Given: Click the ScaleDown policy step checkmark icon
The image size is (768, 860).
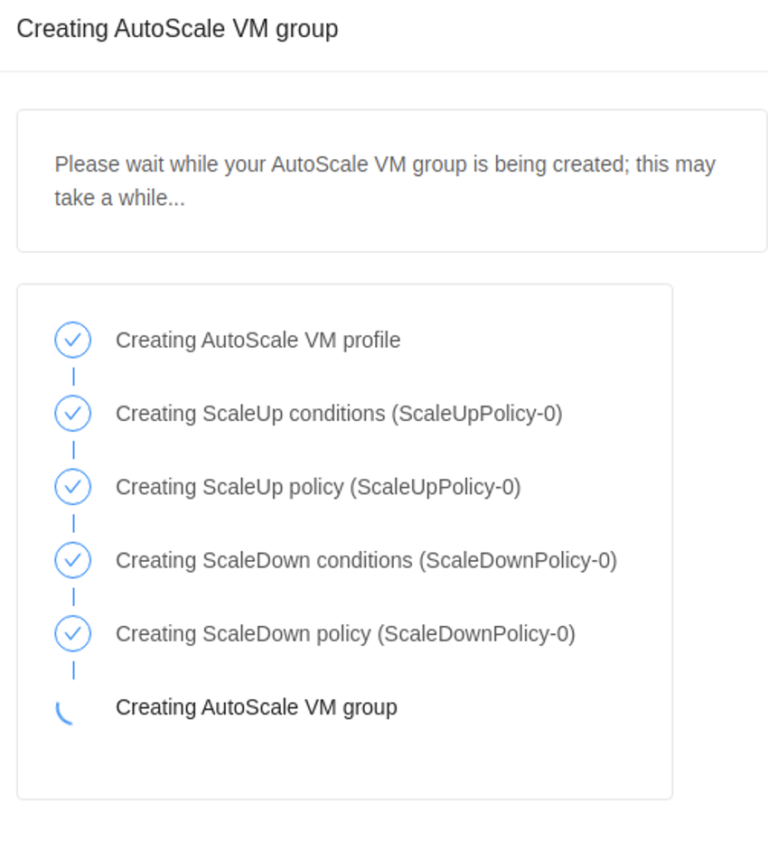Looking at the screenshot, I should [x=73, y=634].
